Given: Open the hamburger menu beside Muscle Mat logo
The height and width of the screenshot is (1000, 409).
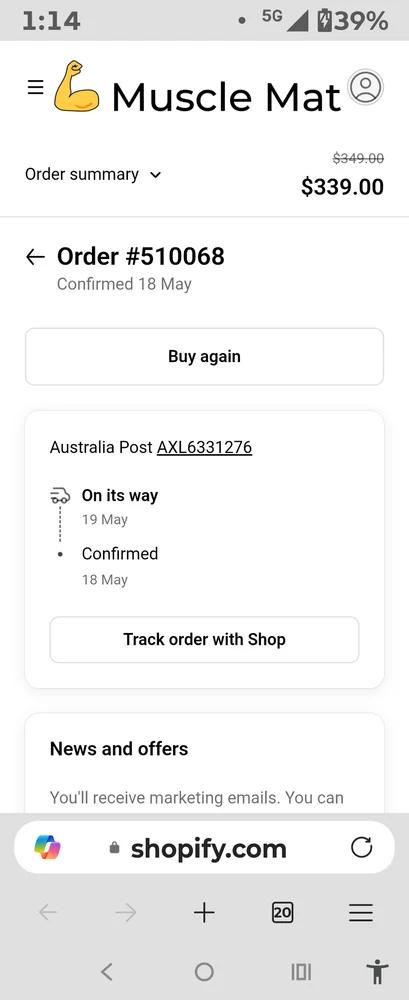Looking at the screenshot, I should pos(36,87).
